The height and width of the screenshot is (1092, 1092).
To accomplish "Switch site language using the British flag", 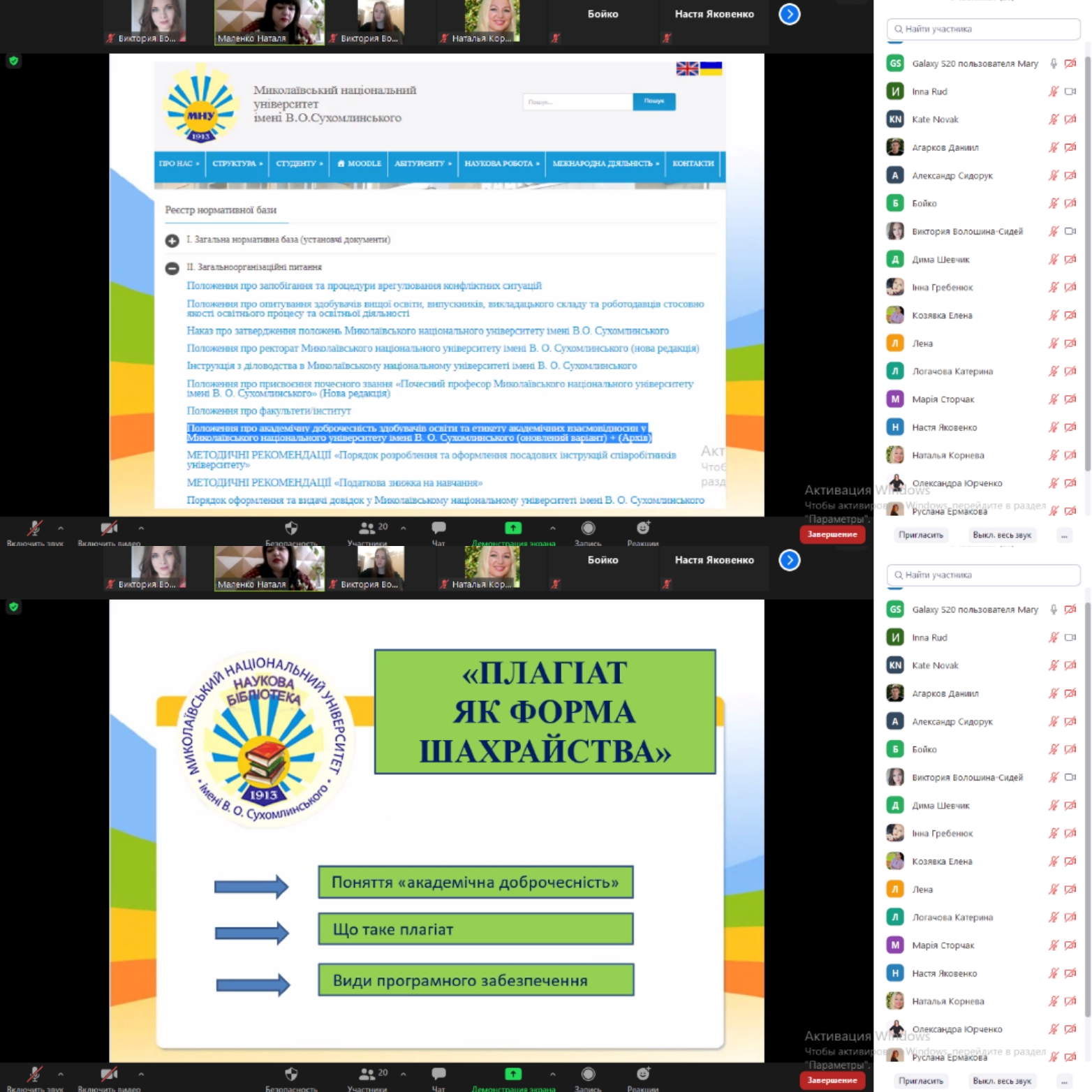I will 686,68.
